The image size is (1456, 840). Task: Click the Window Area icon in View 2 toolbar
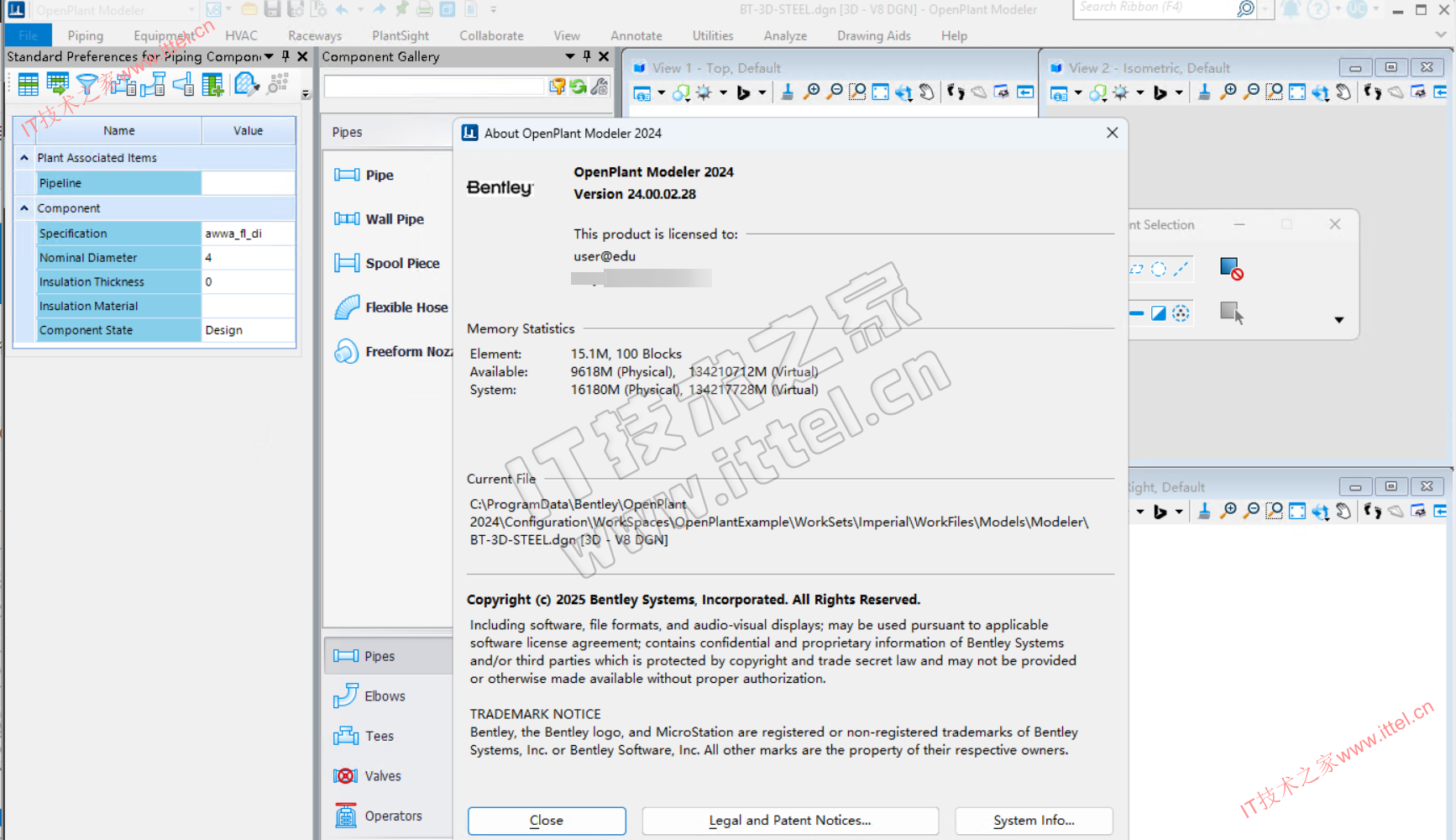[x=1274, y=92]
